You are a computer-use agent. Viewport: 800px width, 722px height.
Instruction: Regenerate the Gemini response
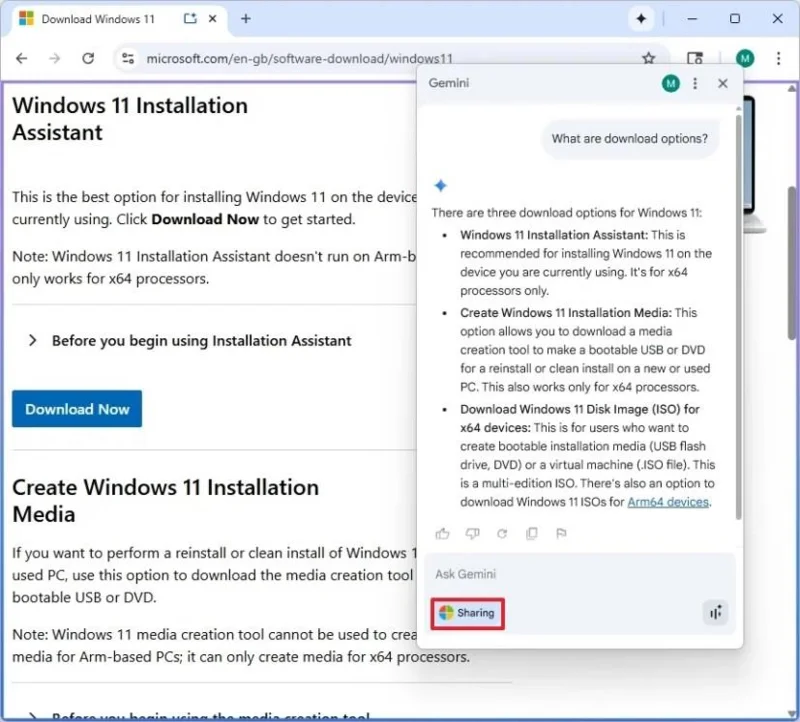[x=502, y=533]
